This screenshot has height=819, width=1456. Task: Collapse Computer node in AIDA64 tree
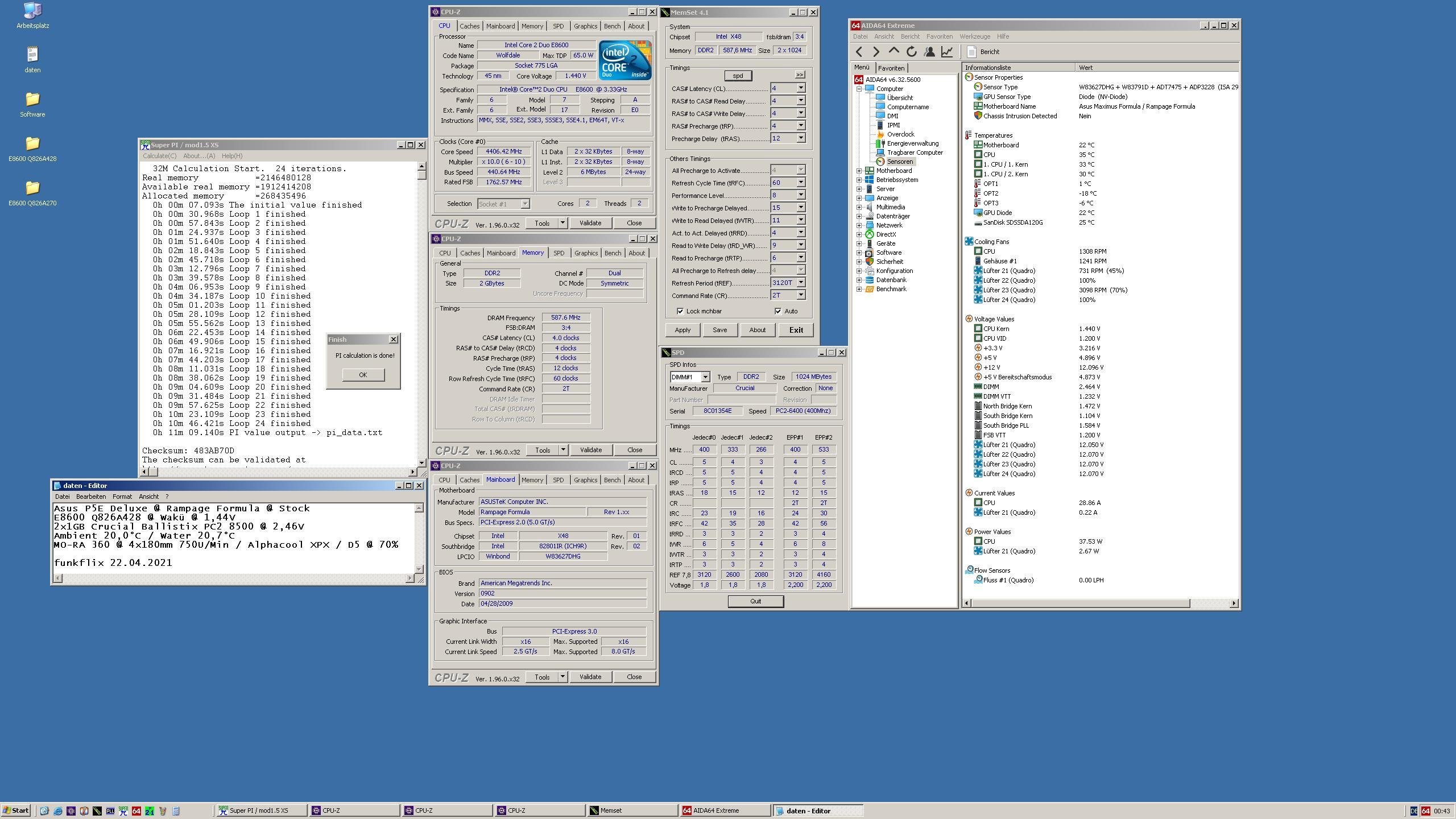coord(859,89)
